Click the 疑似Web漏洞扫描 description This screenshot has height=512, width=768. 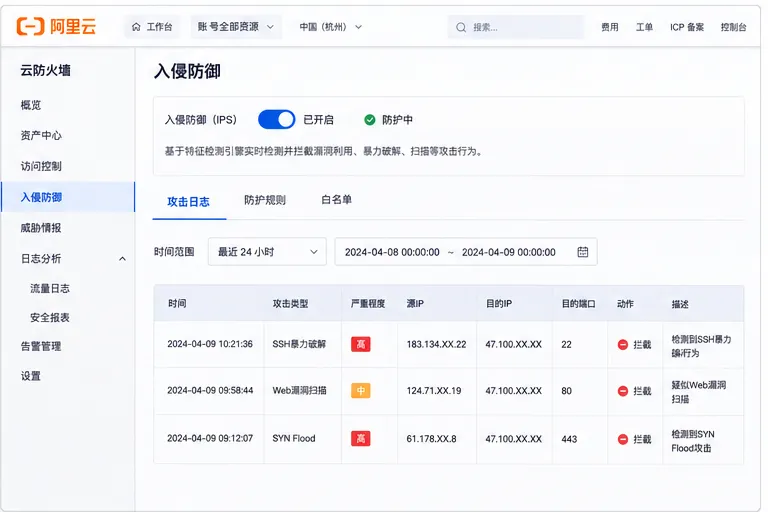[x=699, y=392]
